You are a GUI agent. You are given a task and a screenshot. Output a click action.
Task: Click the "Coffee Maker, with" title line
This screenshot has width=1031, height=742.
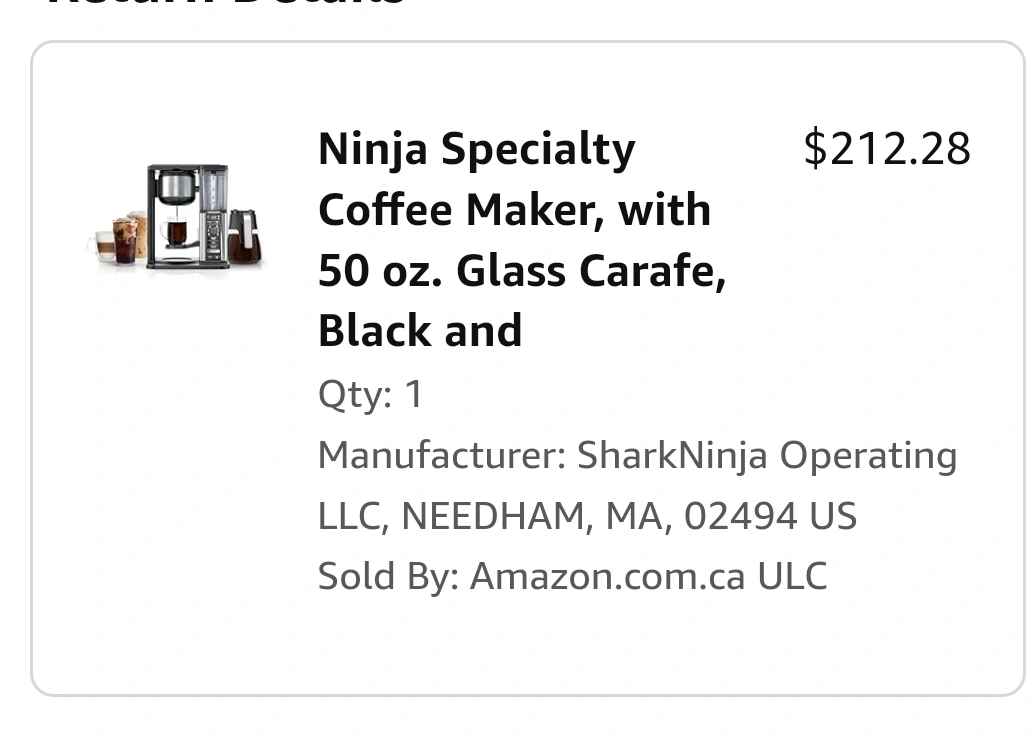514,210
